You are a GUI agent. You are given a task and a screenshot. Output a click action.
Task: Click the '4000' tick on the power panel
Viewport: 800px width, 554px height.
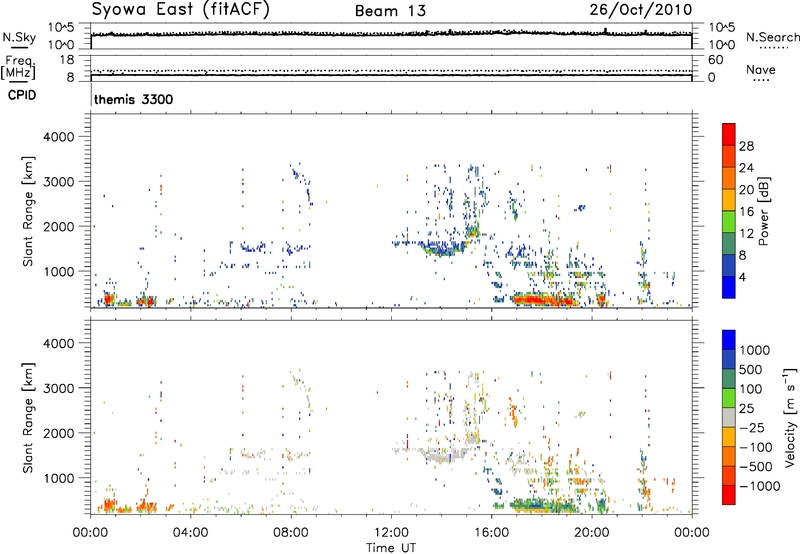pyautogui.click(x=58, y=137)
